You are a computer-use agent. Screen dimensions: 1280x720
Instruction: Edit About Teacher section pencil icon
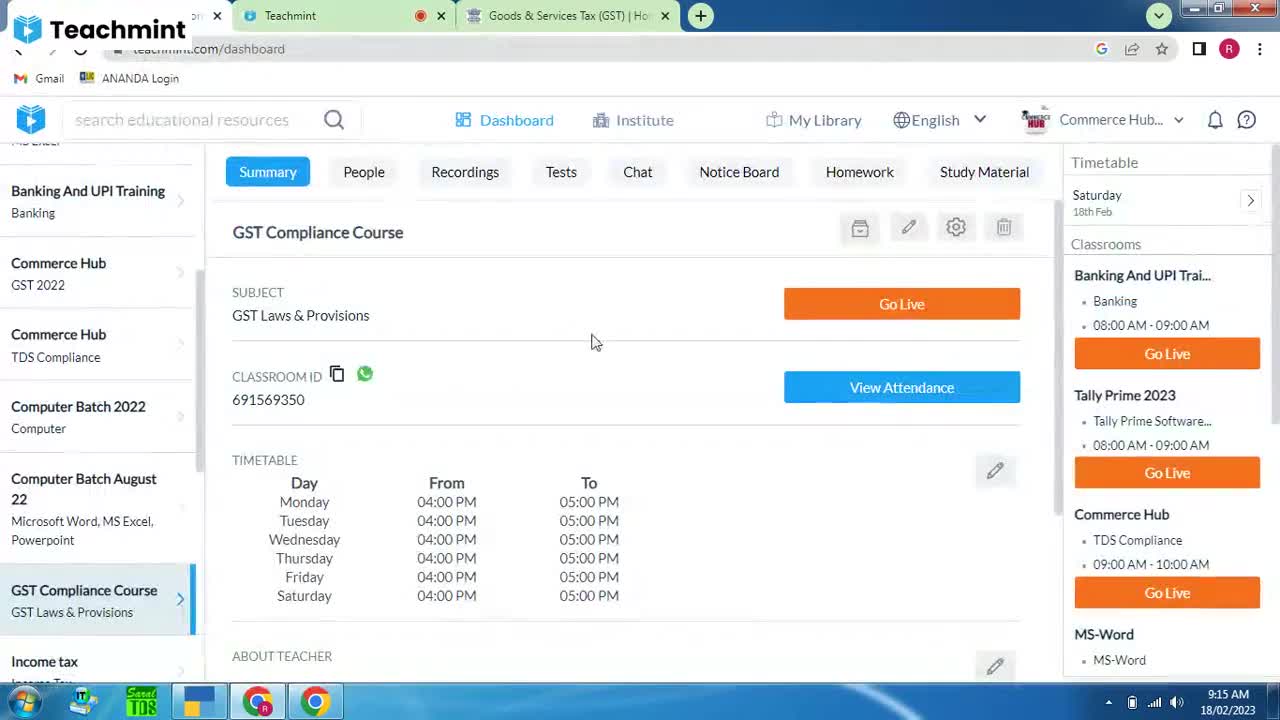(995, 666)
